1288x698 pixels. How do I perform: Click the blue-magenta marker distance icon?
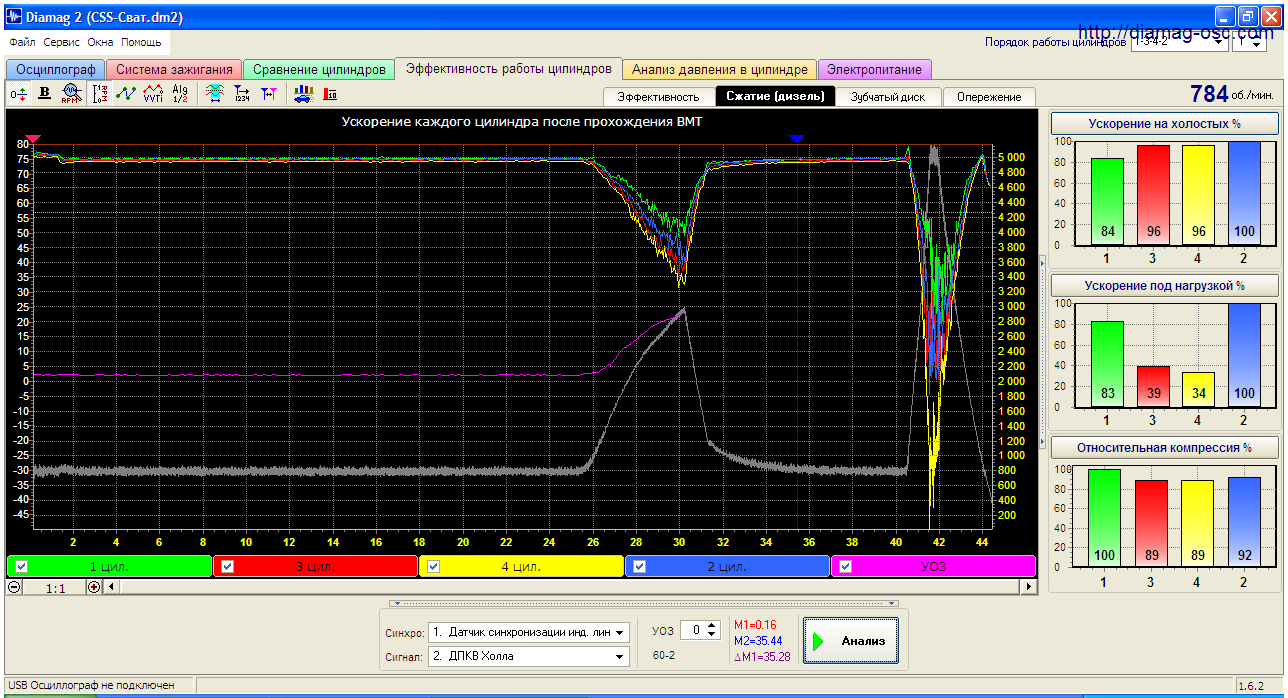(x=268, y=94)
